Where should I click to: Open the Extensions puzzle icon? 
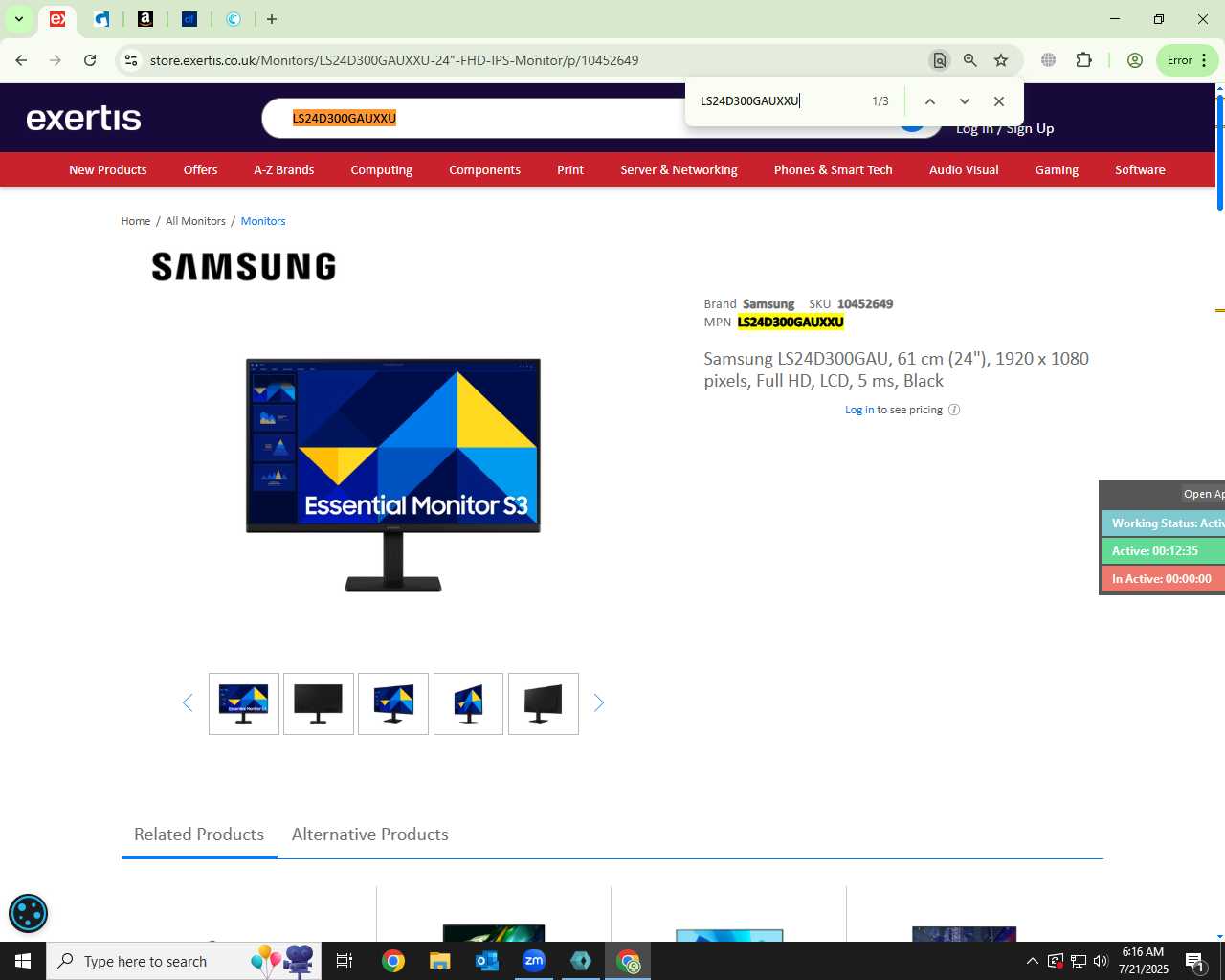pyautogui.click(x=1083, y=60)
